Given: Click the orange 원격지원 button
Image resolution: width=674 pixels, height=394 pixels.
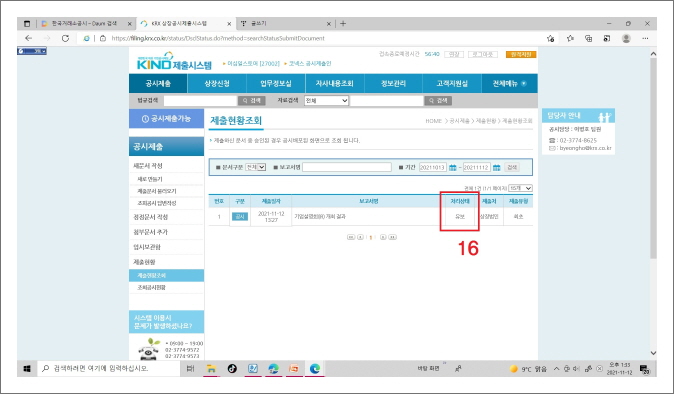Looking at the screenshot, I should (x=521, y=55).
